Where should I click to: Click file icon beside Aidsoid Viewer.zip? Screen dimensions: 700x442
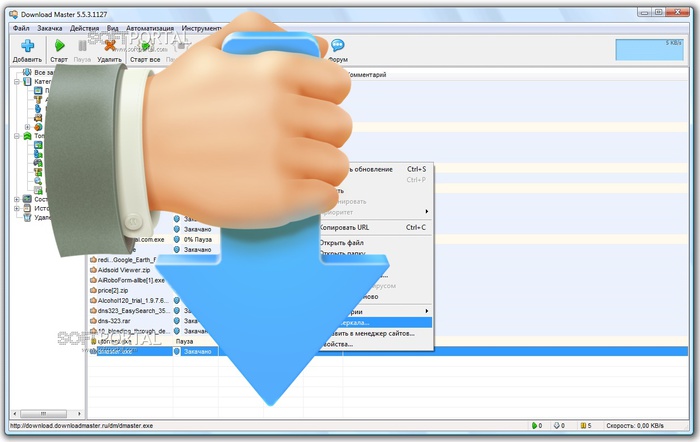[x=93, y=270]
